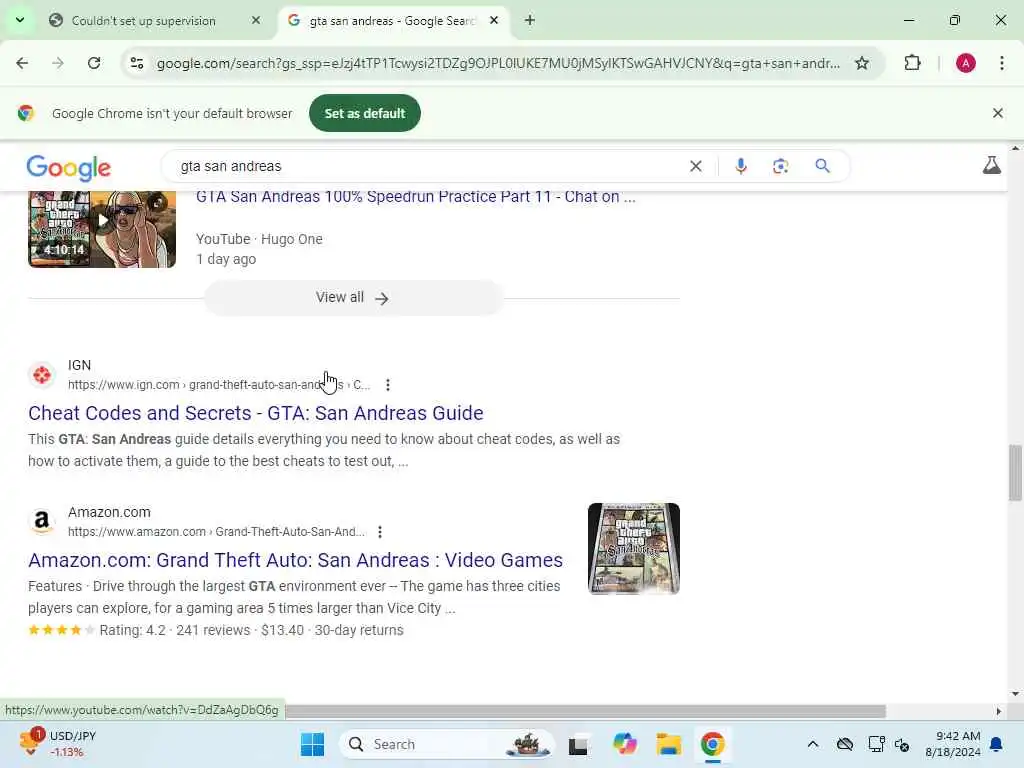
Task: Search by image with Lens icon
Action: tap(780, 166)
